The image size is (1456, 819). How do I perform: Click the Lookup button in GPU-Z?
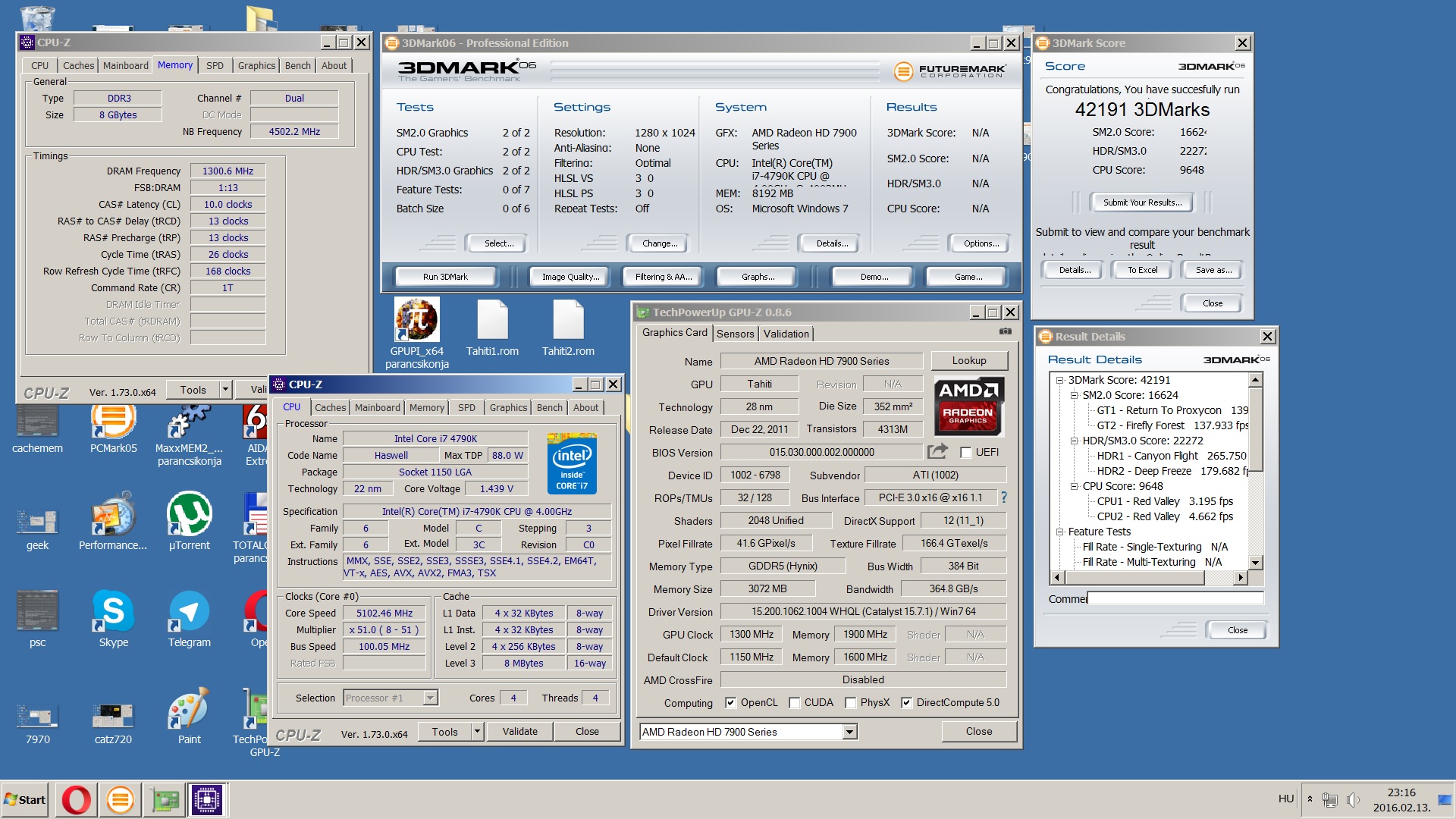tap(969, 361)
